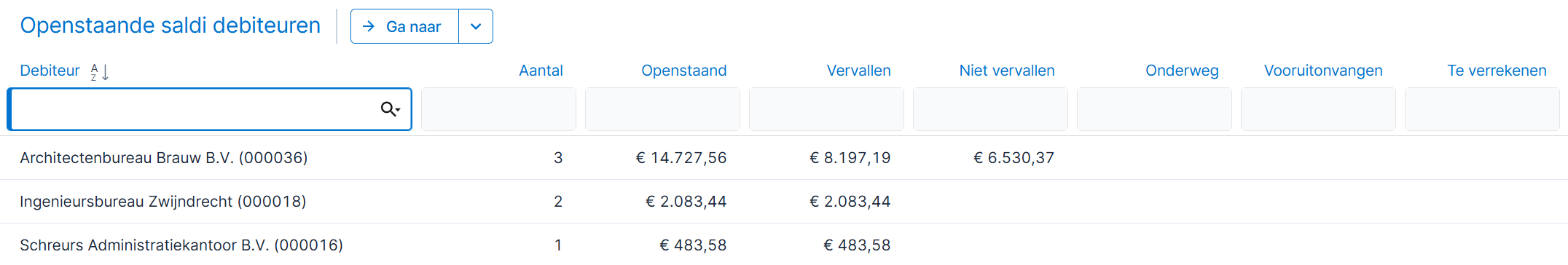Focus the Debiteur filter text field
The image size is (1568, 265).
tap(210, 109)
